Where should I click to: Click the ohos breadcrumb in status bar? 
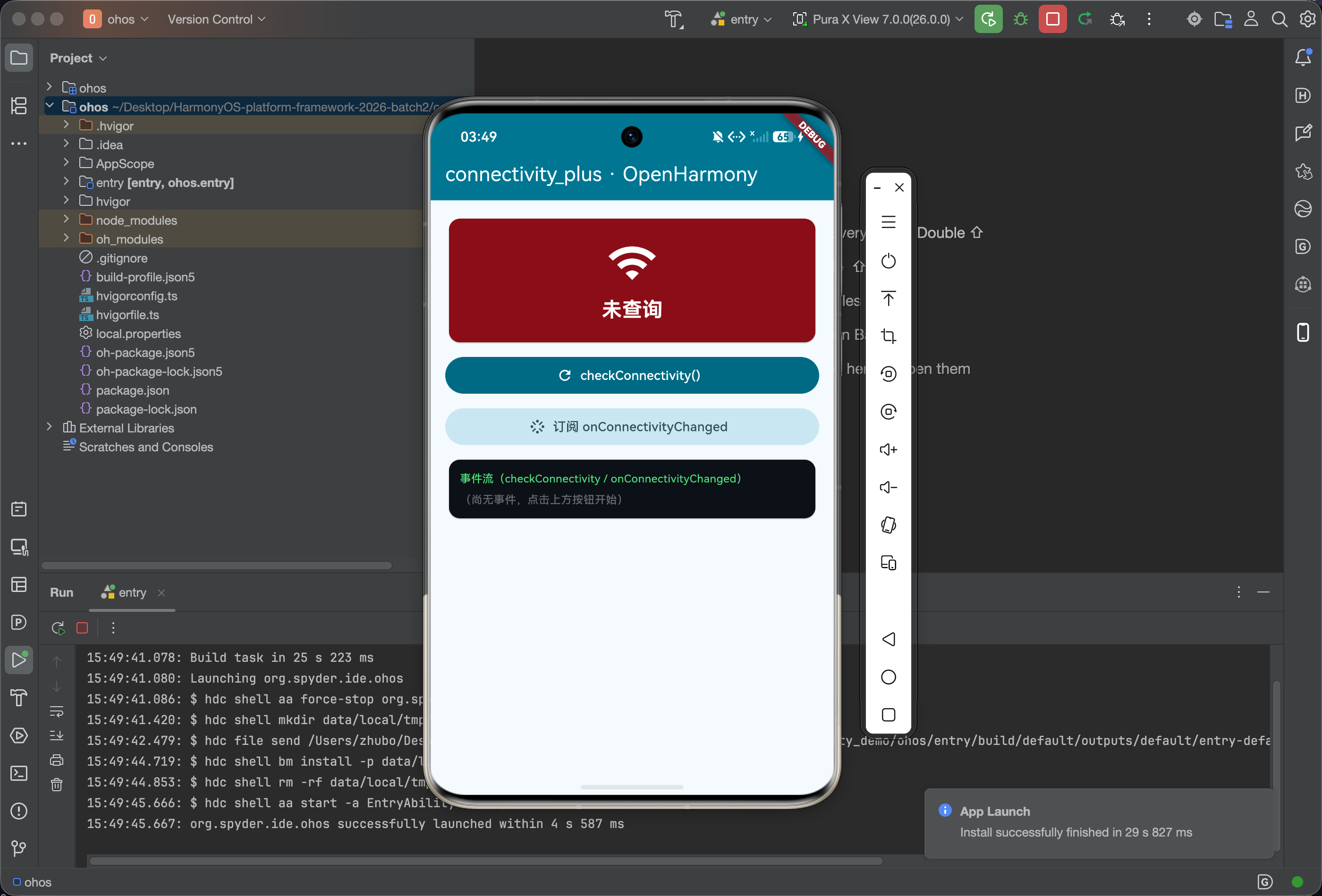point(33,882)
